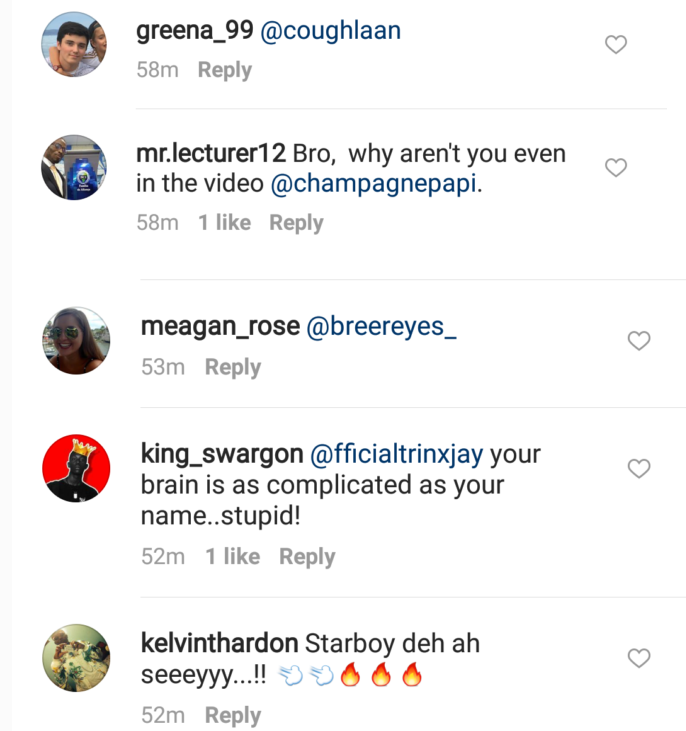View kelvinthardon's profile picture

point(77,658)
